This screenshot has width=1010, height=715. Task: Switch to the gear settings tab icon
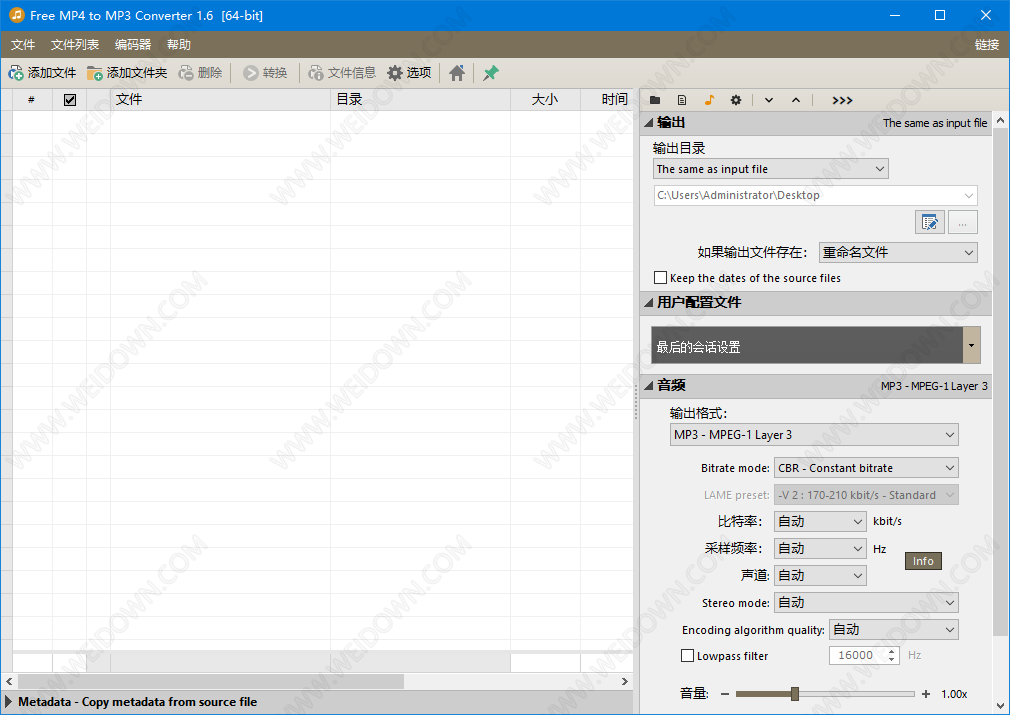coord(736,100)
